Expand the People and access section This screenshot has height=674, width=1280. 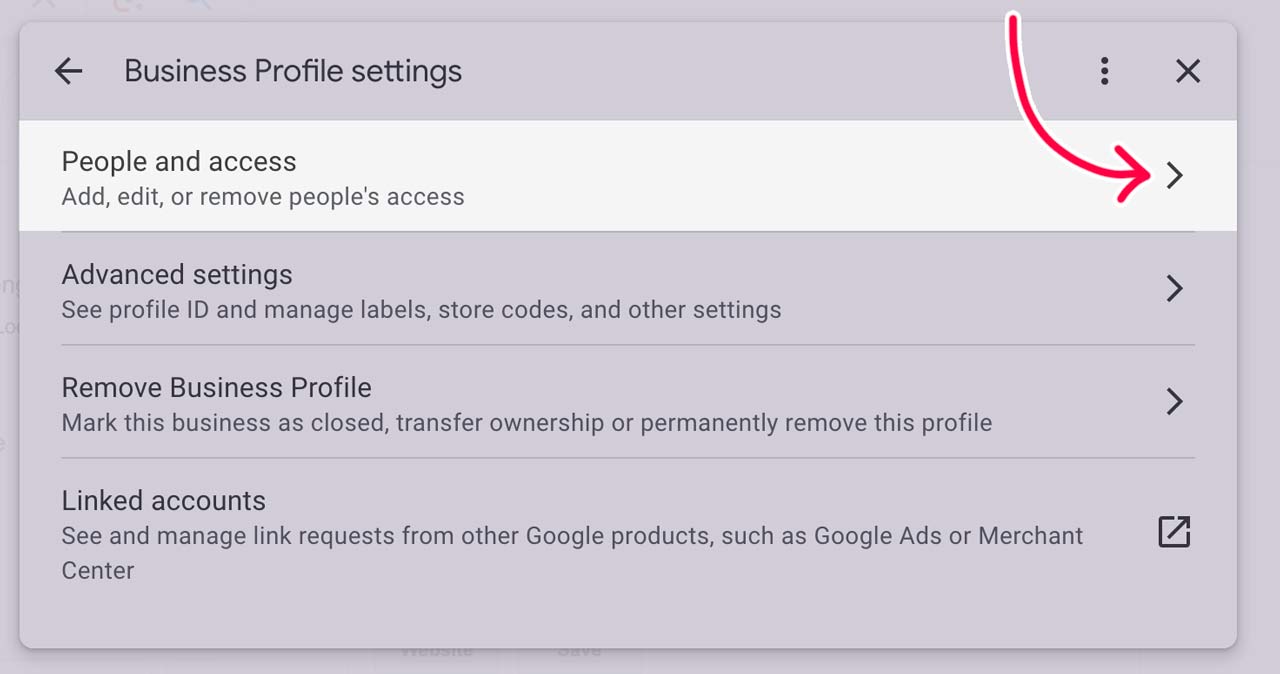400,175
